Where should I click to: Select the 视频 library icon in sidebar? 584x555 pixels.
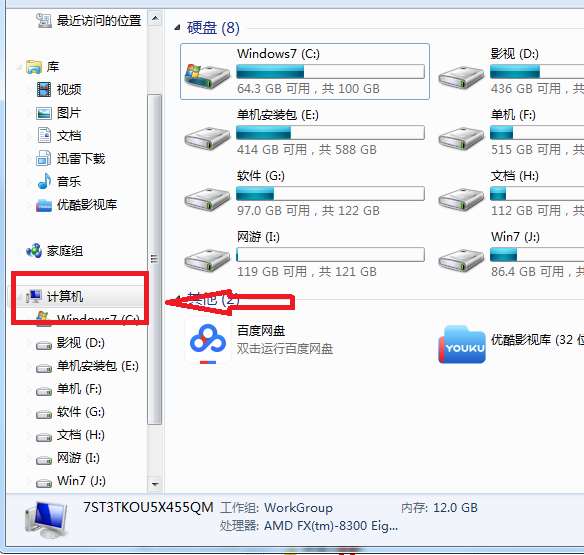44,89
